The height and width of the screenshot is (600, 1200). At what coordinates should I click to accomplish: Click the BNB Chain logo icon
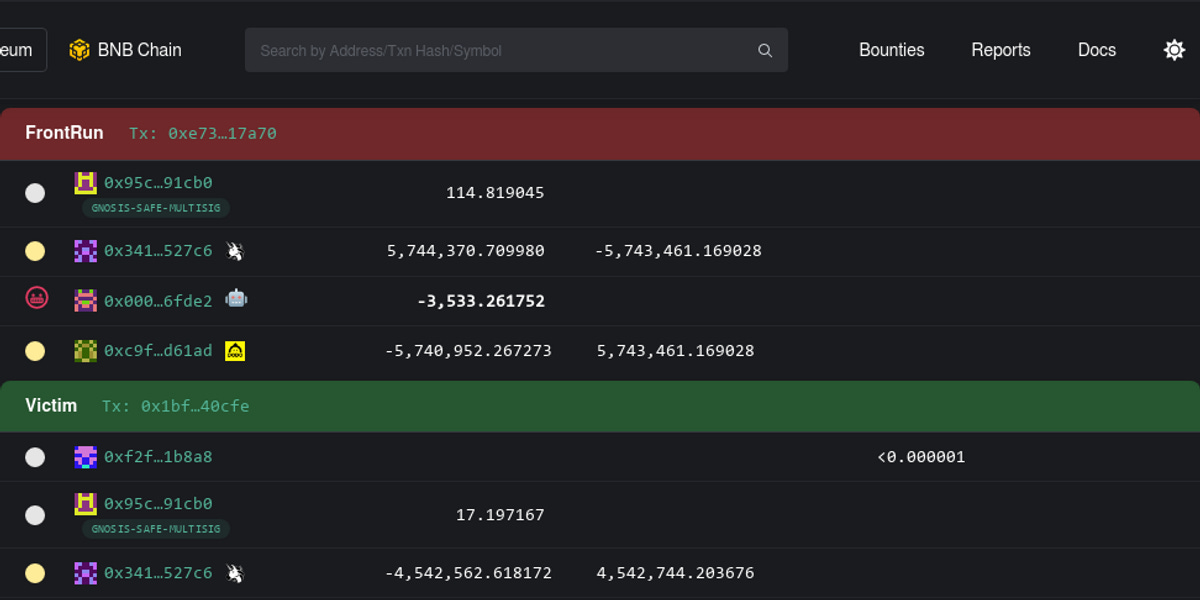click(79, 50)
